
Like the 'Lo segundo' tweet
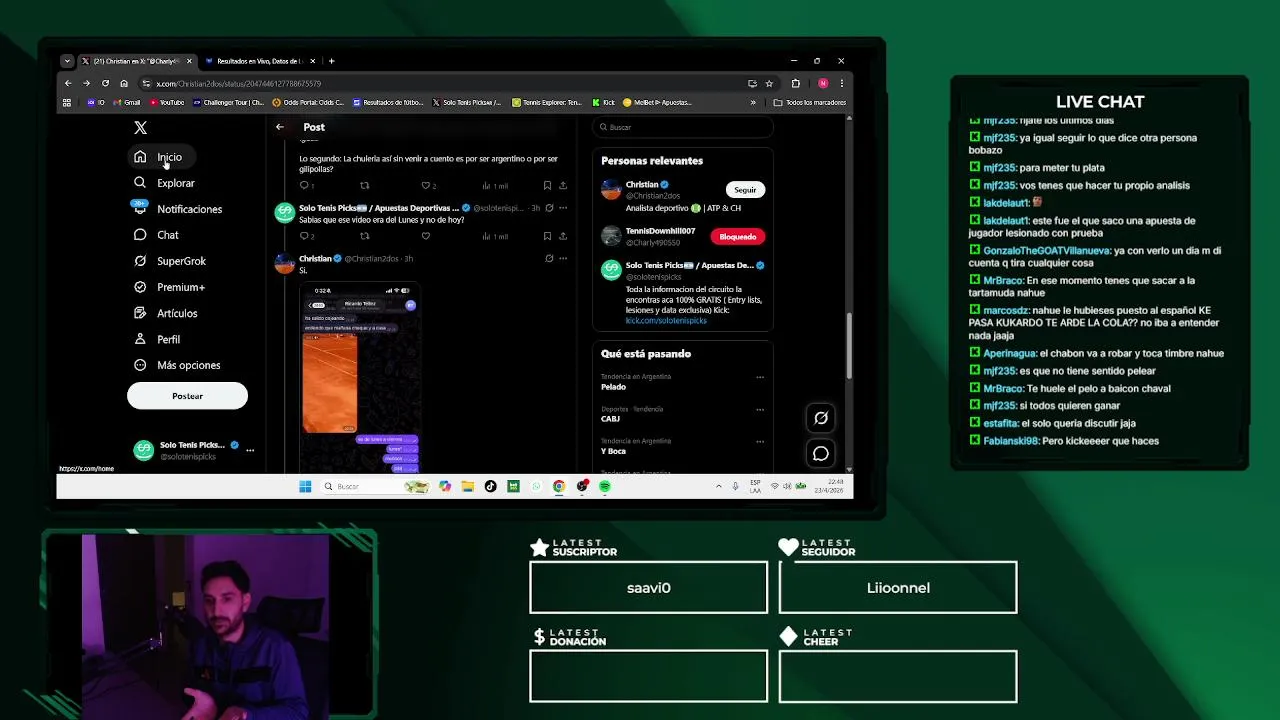(x=428, y=185)
